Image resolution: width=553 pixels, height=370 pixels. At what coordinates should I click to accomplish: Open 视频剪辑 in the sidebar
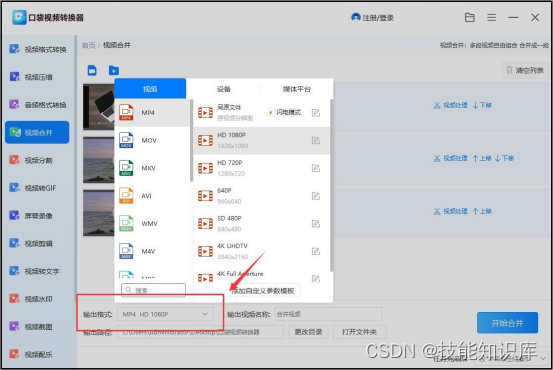tap(31, 243)
